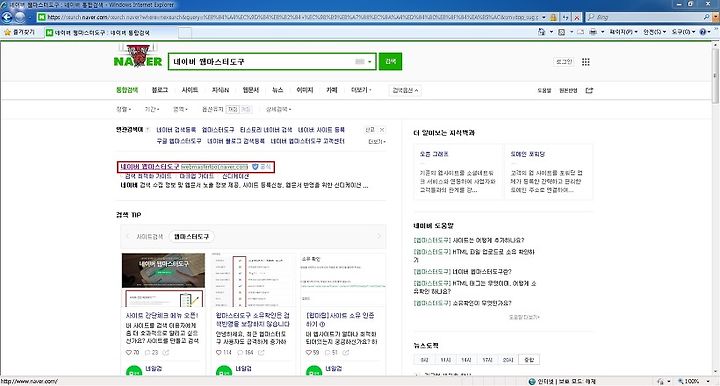Select the 통합검색 tab
720x386 pixels.
tap(127, 90)
